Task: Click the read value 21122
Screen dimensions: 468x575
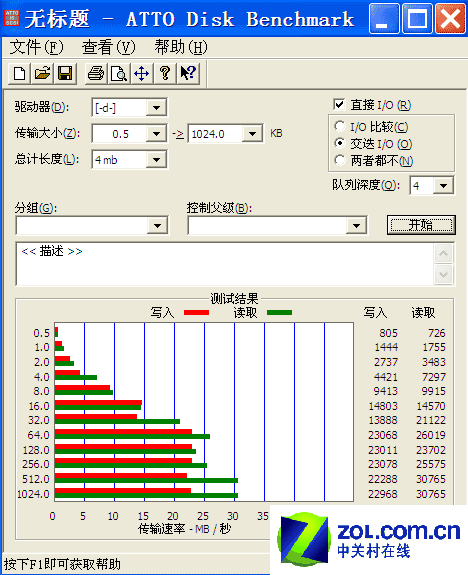Action: point(431,420)
